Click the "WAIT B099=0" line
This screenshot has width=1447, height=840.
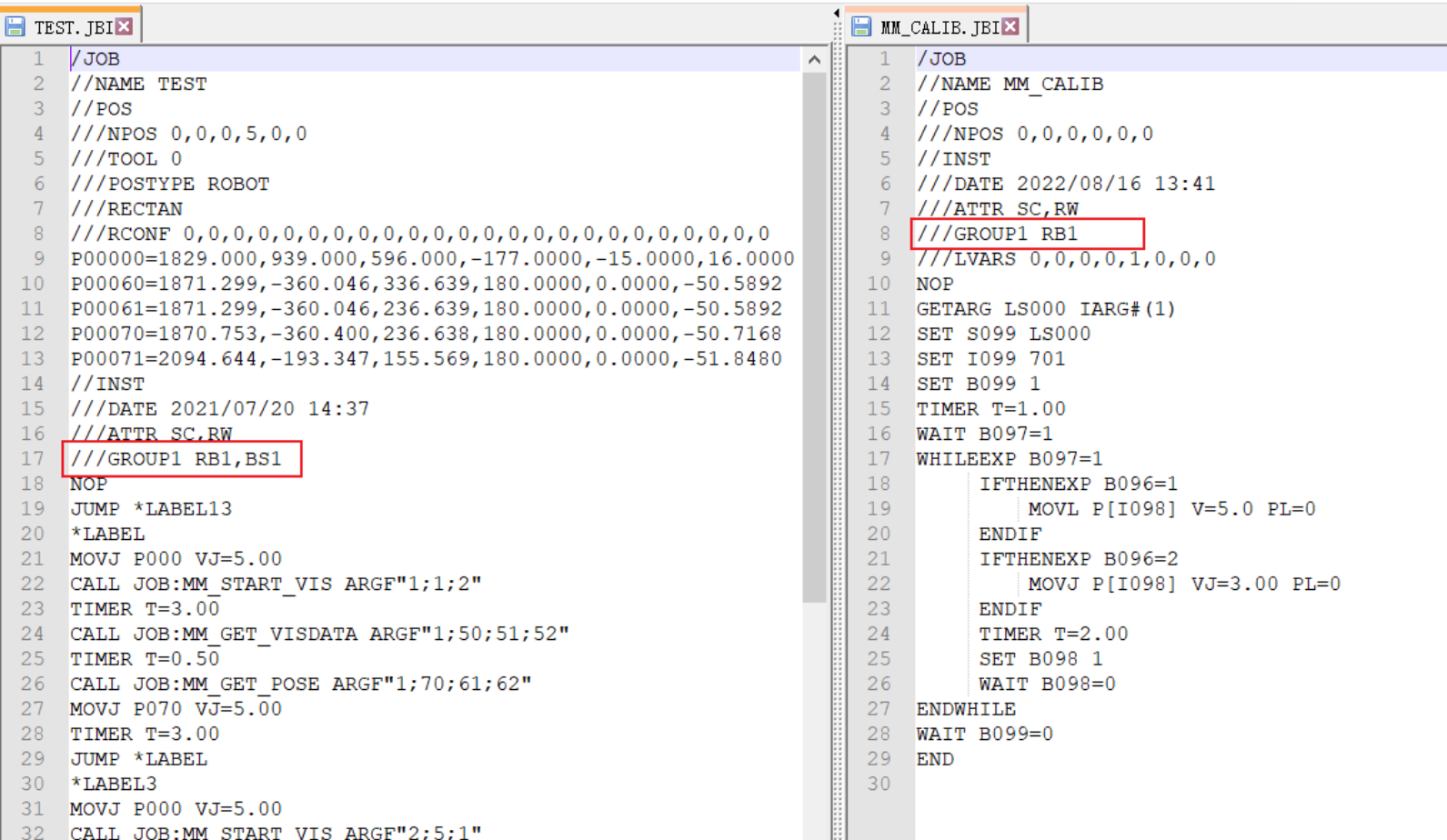point(985,735)
